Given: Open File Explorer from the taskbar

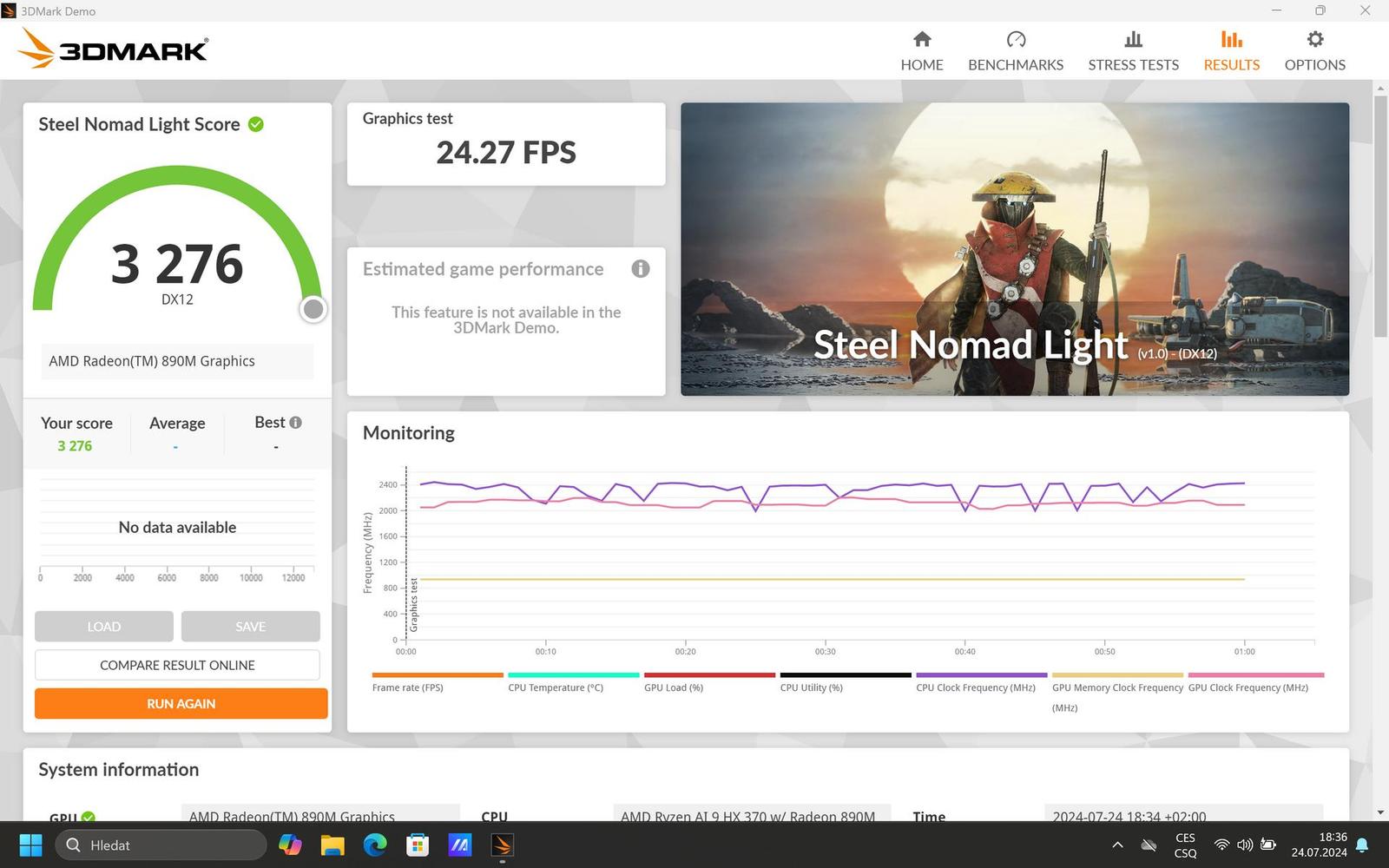Looking at the screenshot, I should [332, 845].
